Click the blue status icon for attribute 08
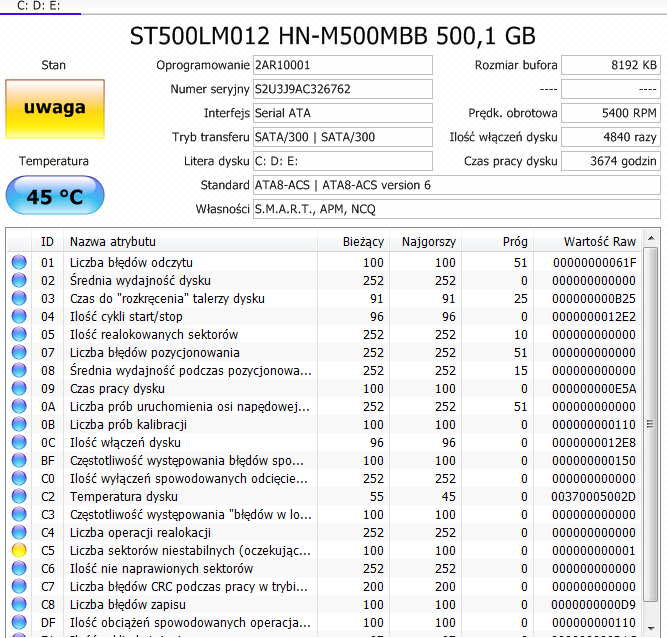667x638 pixels. coord(19,370)
